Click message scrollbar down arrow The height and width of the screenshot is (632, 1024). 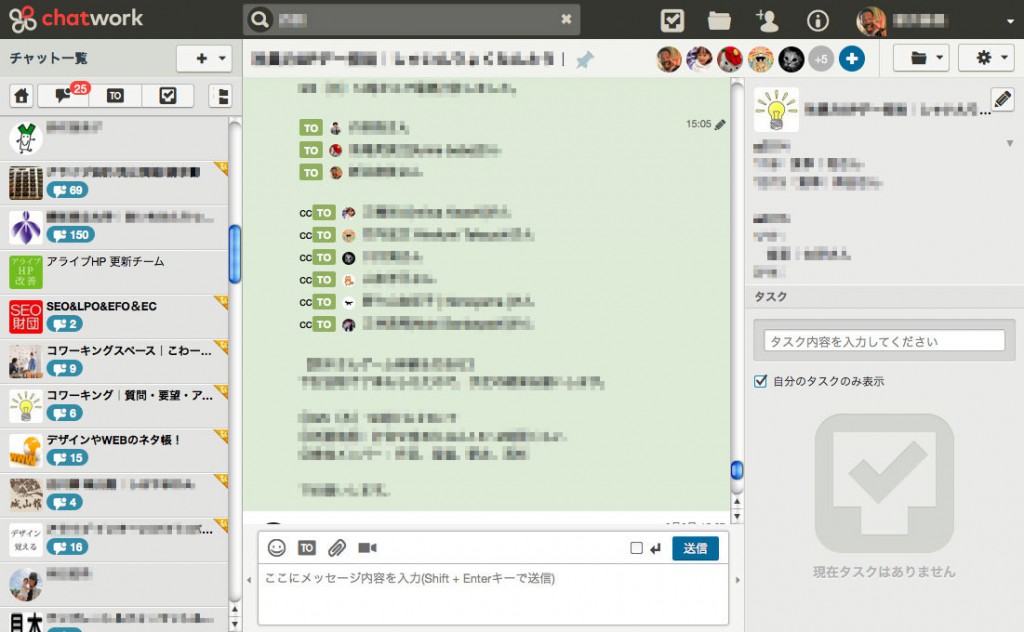pyautogui.click(x=737, y=516)
